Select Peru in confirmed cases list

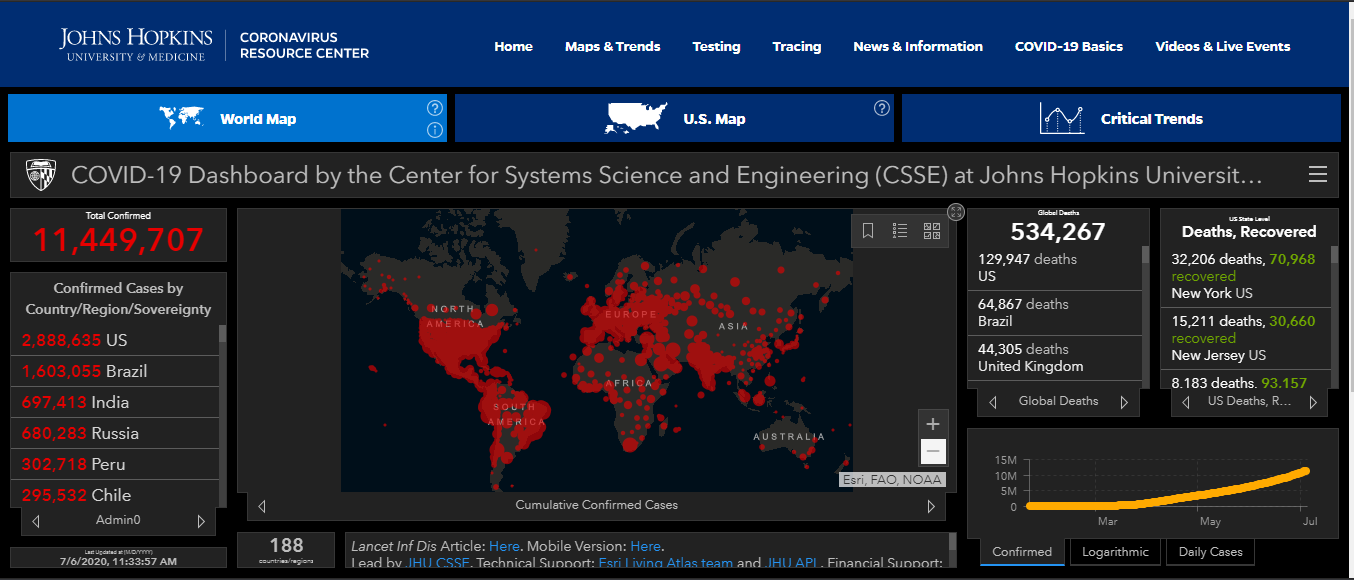coord(114,464)
